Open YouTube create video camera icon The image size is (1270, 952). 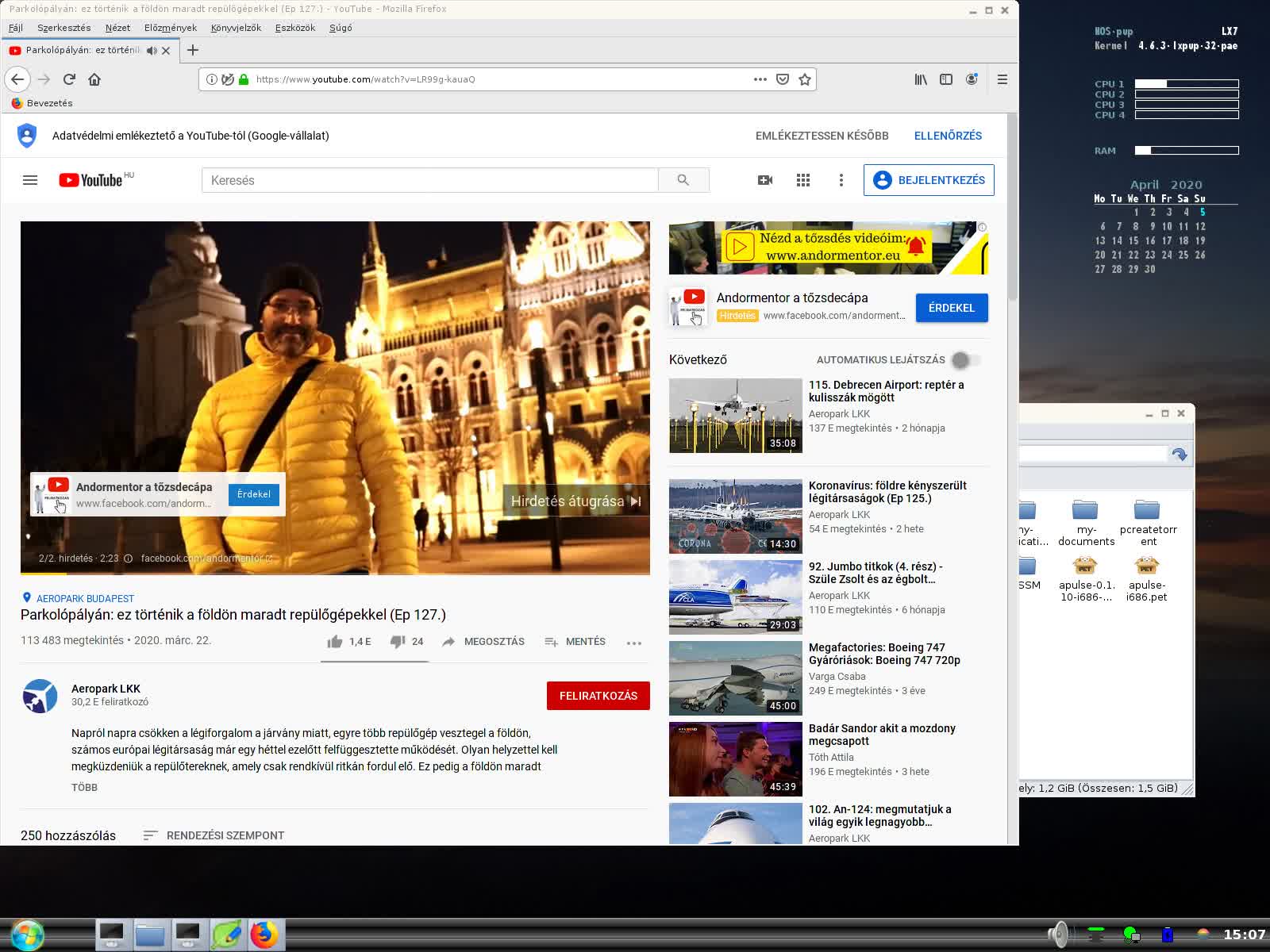[765, 180]
